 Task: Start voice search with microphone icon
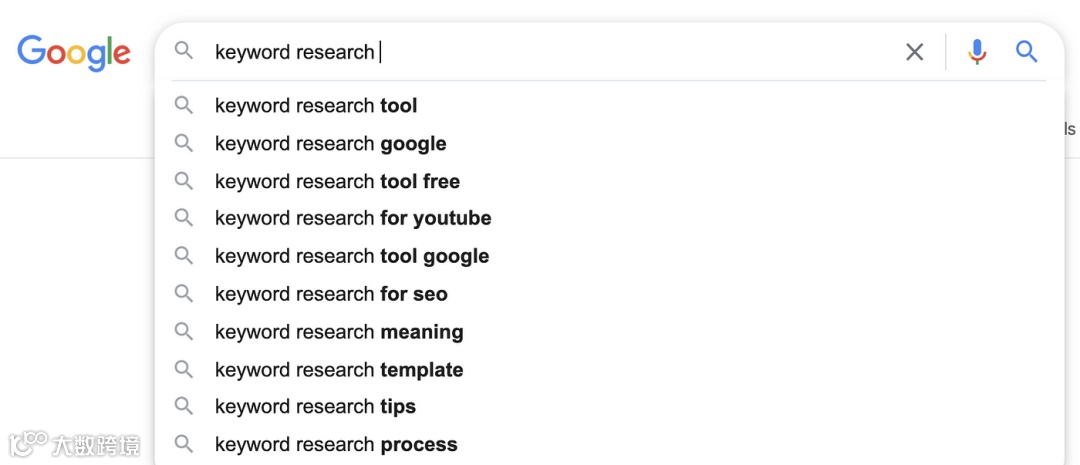click(977, 52)
